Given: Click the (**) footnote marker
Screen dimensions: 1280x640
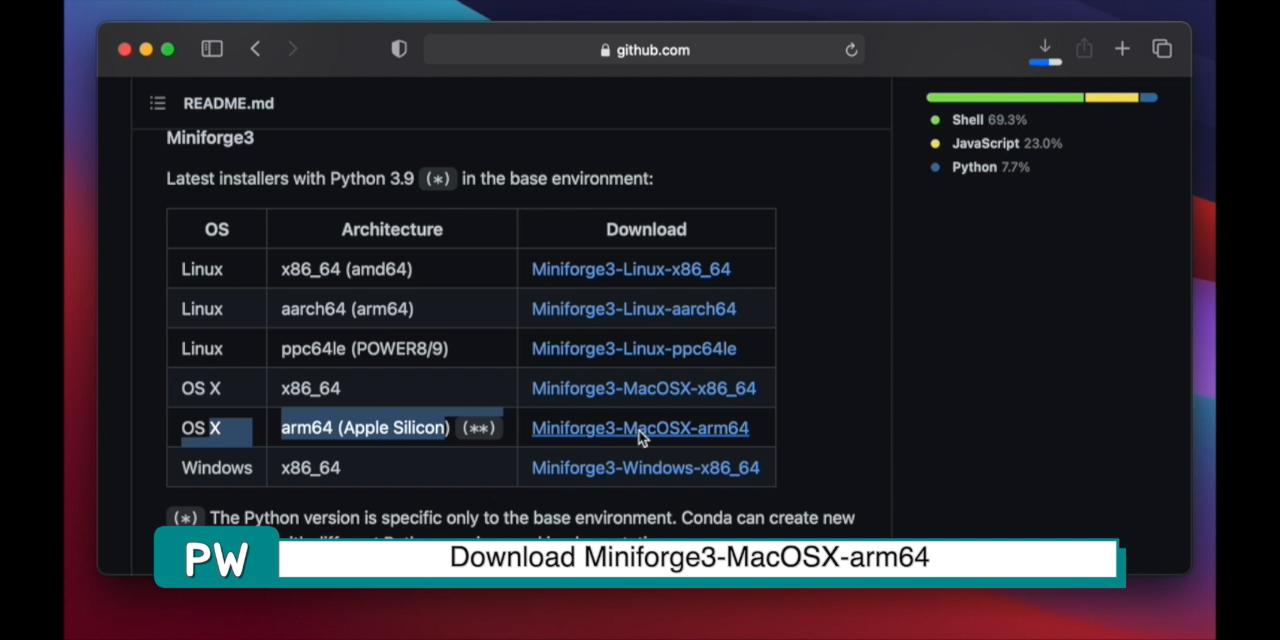Looking at the screenshot, I should click(x=478, y=428).
